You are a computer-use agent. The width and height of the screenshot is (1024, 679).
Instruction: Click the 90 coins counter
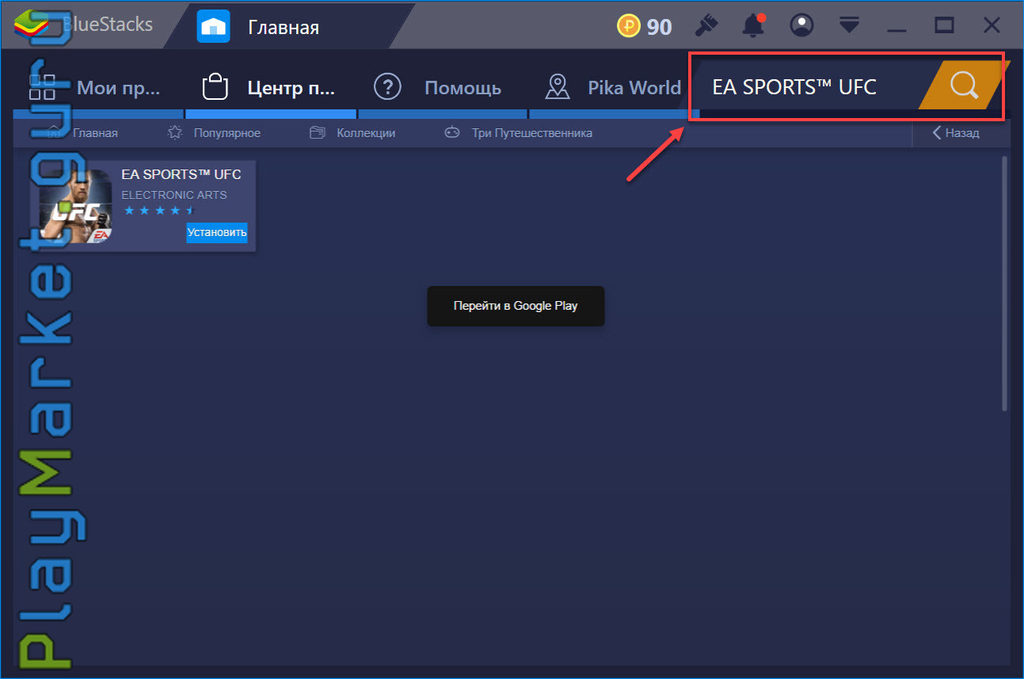click(659, 27)
